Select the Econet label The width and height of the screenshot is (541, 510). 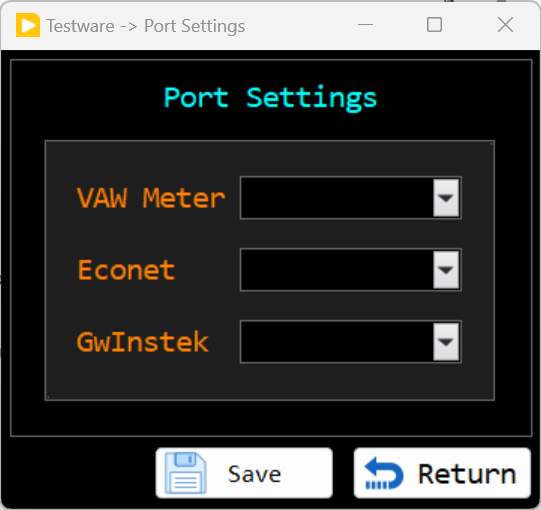pos(126,270)
